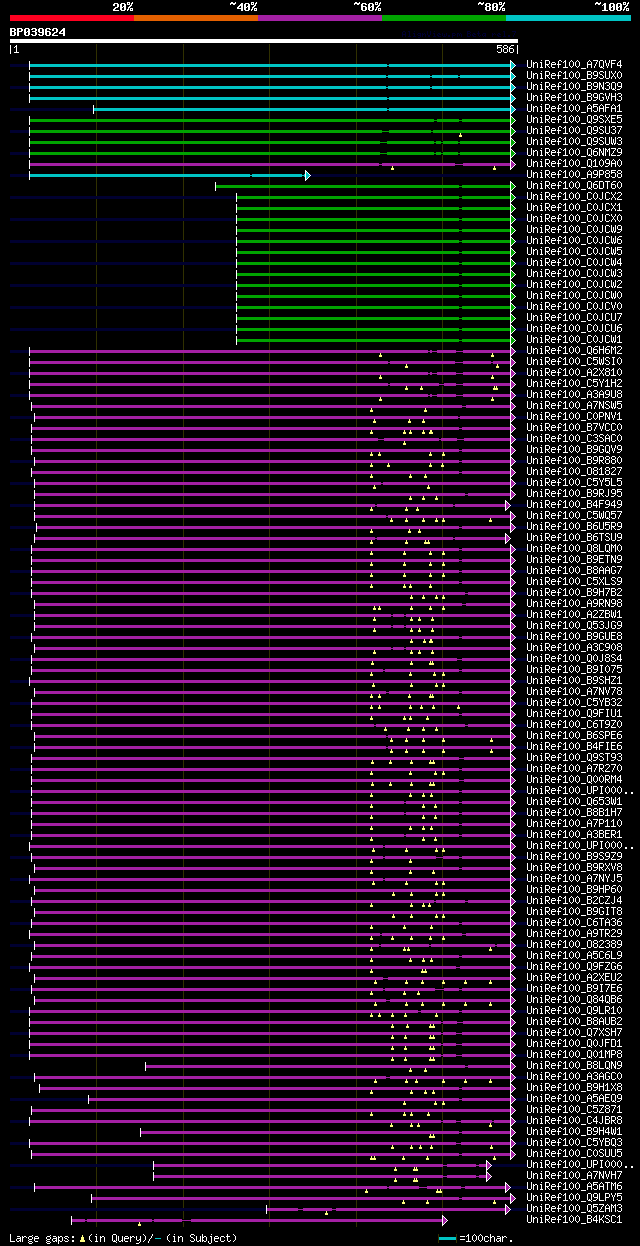Open hit UniRef100_B9GVH3

[x=574, y=97]
